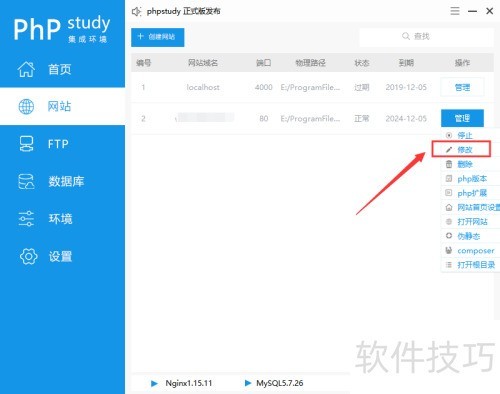Click the MySQL5.7.26 play icon

pyautogui.click(x=248, y=383)
